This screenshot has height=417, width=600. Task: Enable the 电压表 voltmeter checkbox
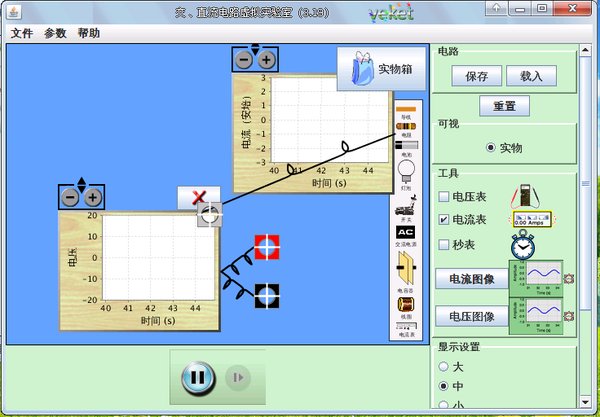click(x=443, y=197)
